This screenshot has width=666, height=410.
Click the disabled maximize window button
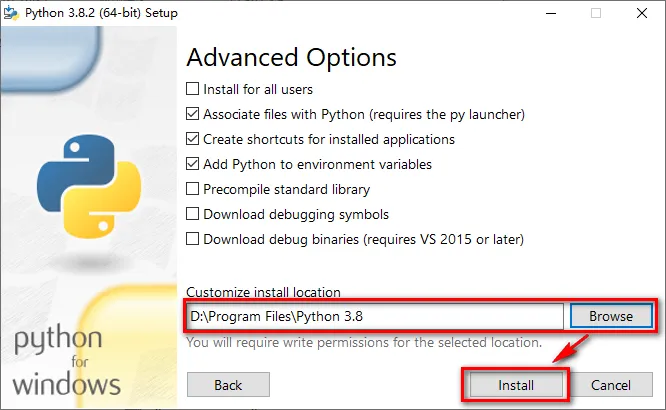(x=596, y=13)
